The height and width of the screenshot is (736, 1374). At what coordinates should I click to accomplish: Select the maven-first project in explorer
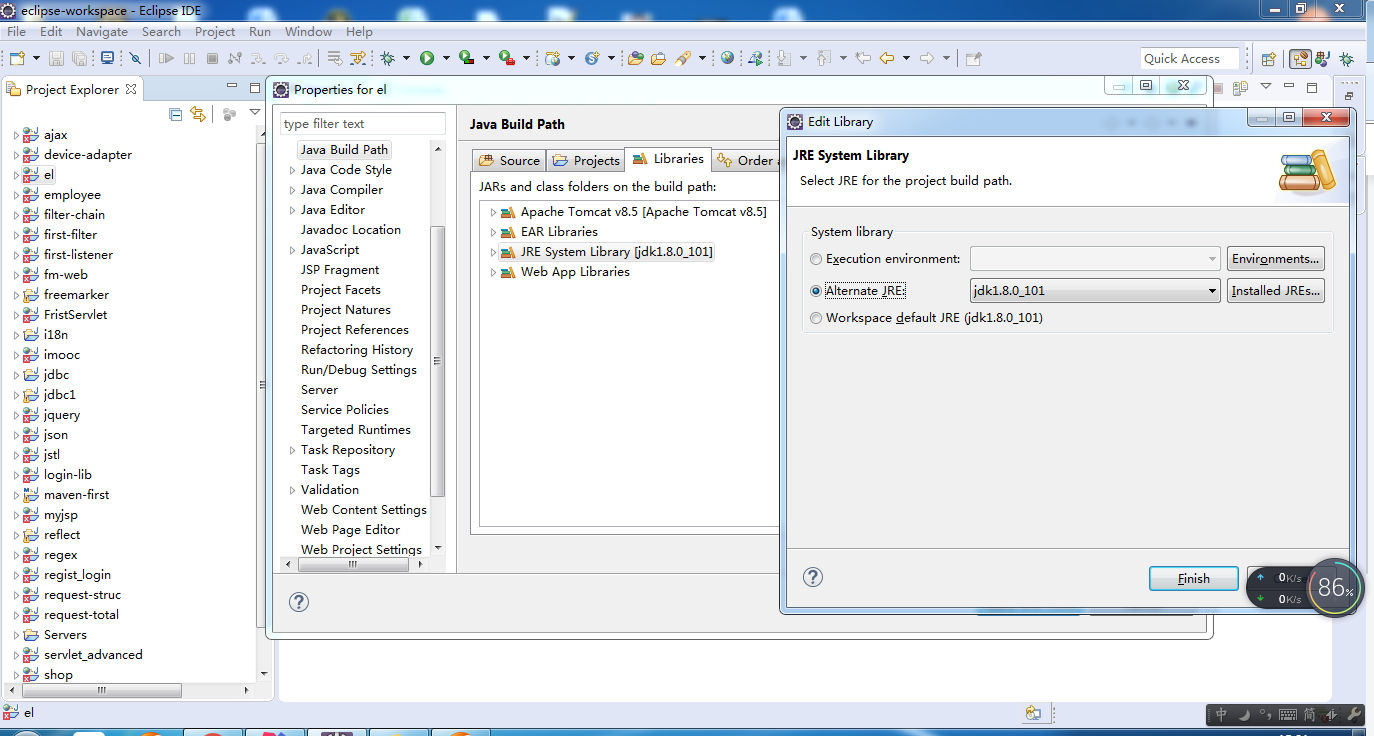tap(77, 495)
